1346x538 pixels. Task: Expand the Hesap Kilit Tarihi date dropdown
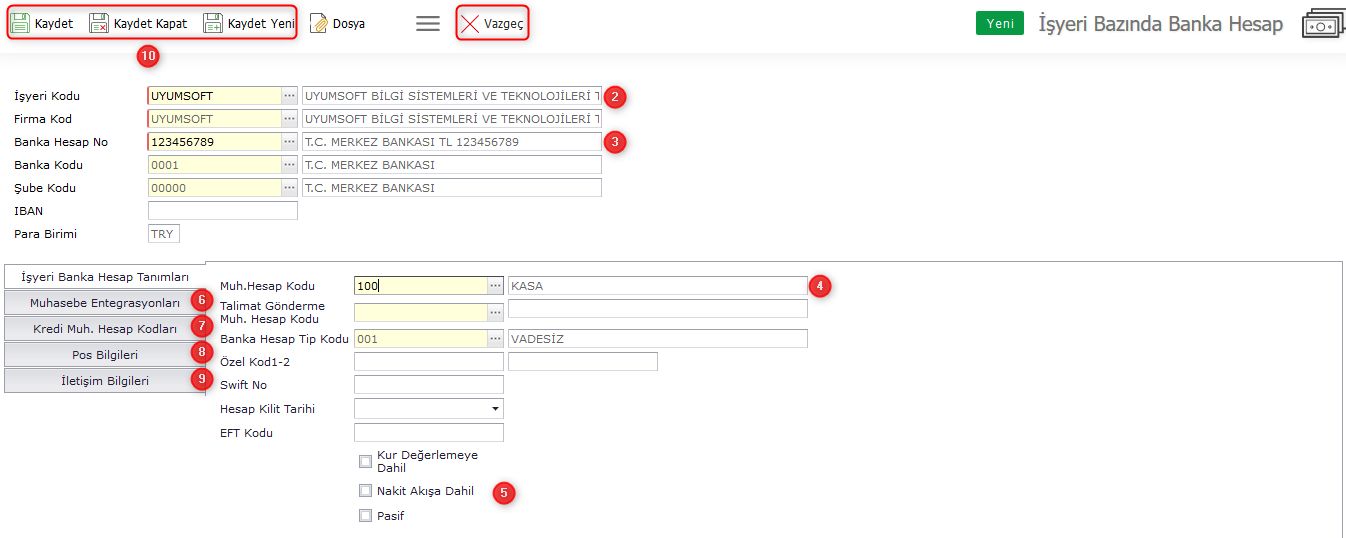click(495, 409)
